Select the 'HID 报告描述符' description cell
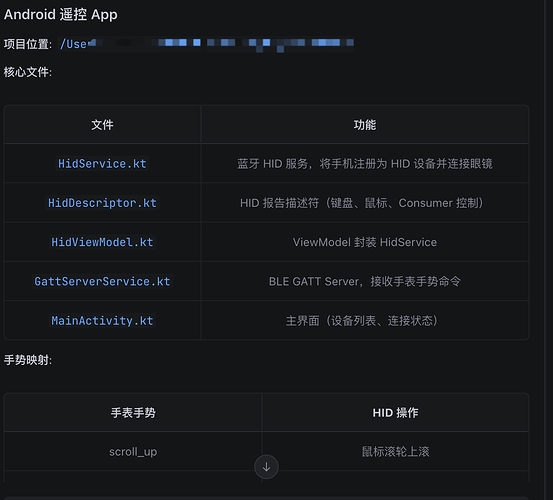Image resolution: width=553 pixels, height=500 pixels. point(365,203)
